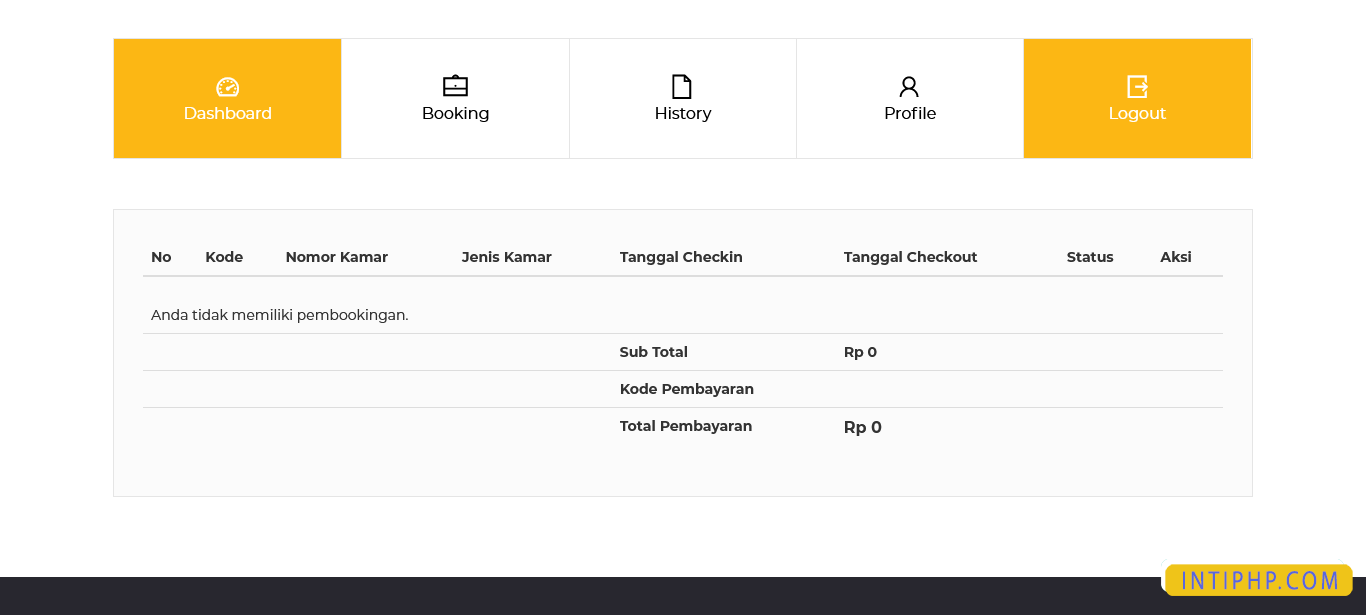Click the "Tanggal Checkin" column header
This screenshot has height=615, width=1366.
coord(681,257)
